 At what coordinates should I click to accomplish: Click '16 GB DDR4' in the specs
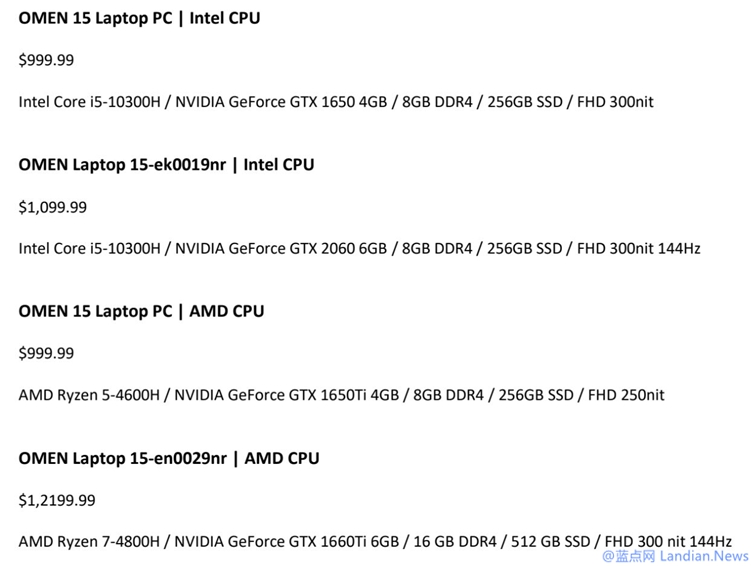click(x=452, y=540)
